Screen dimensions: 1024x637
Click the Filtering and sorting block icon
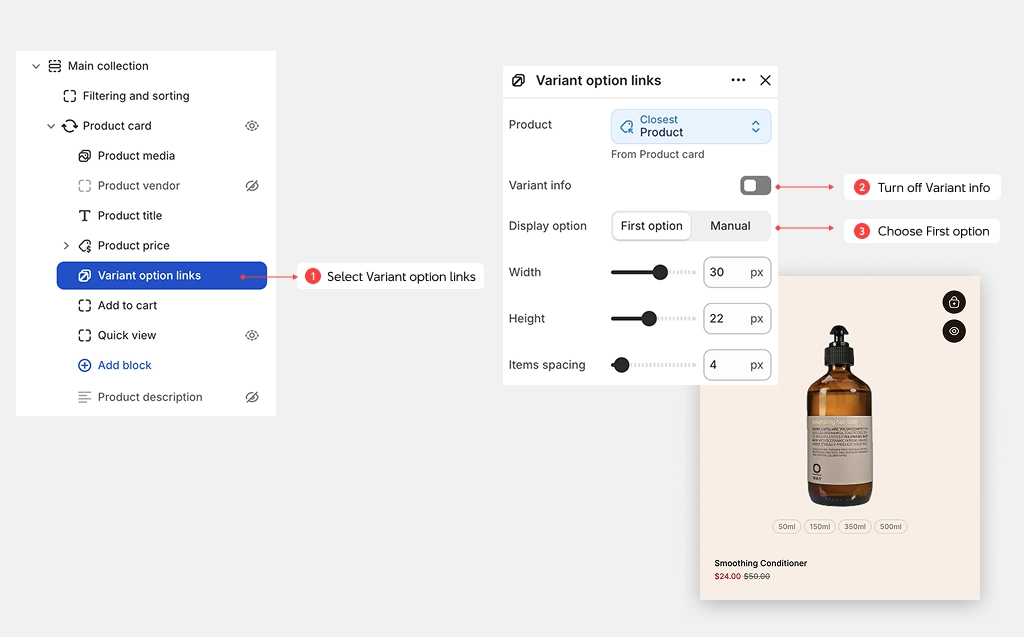[69, 96]
